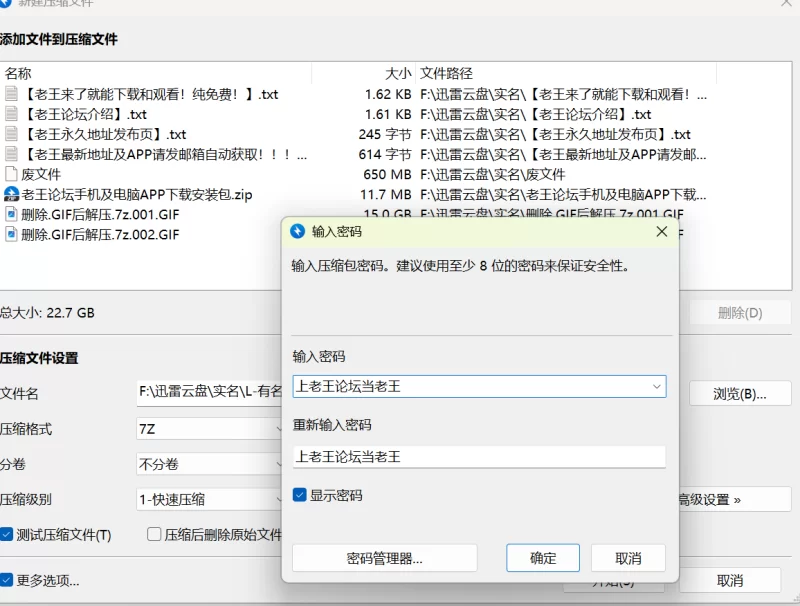Click the 删除(D) button
The width and height of the screenshot is (800, 606).
coord(740,313)
